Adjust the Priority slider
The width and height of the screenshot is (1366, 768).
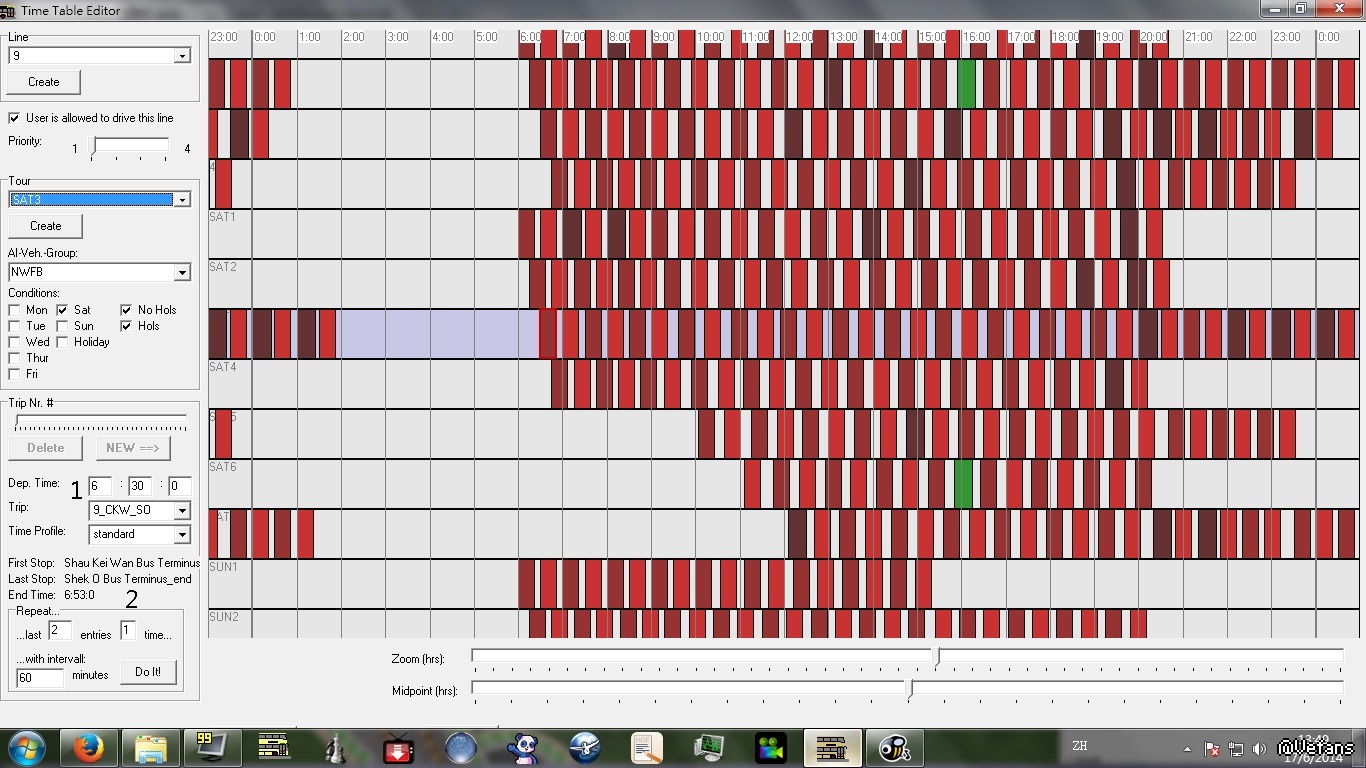point(94,148)
